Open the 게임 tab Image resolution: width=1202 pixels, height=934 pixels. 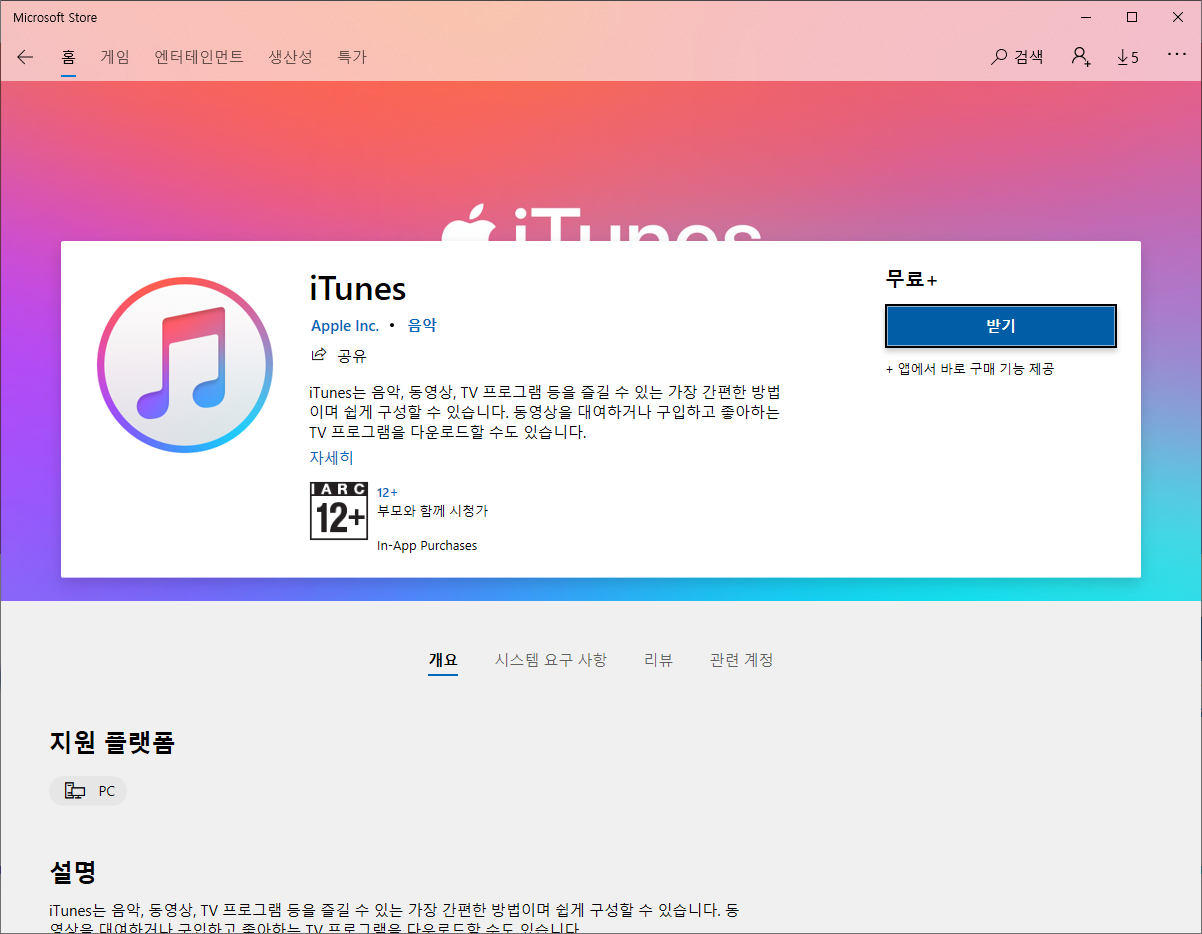coord(115,57)
